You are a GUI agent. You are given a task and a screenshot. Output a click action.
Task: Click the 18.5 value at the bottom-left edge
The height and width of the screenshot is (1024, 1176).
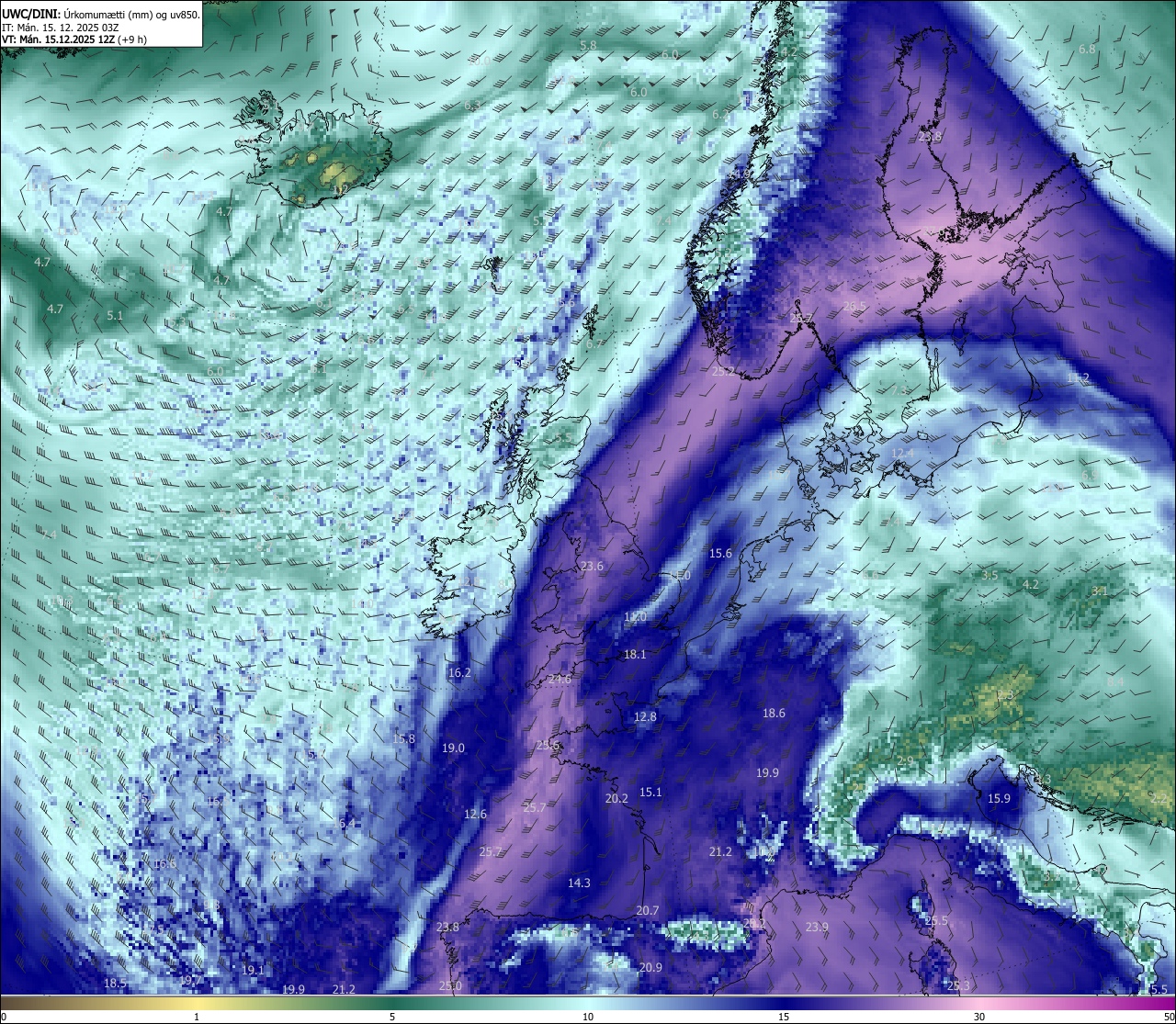click(x=115, y=984)
